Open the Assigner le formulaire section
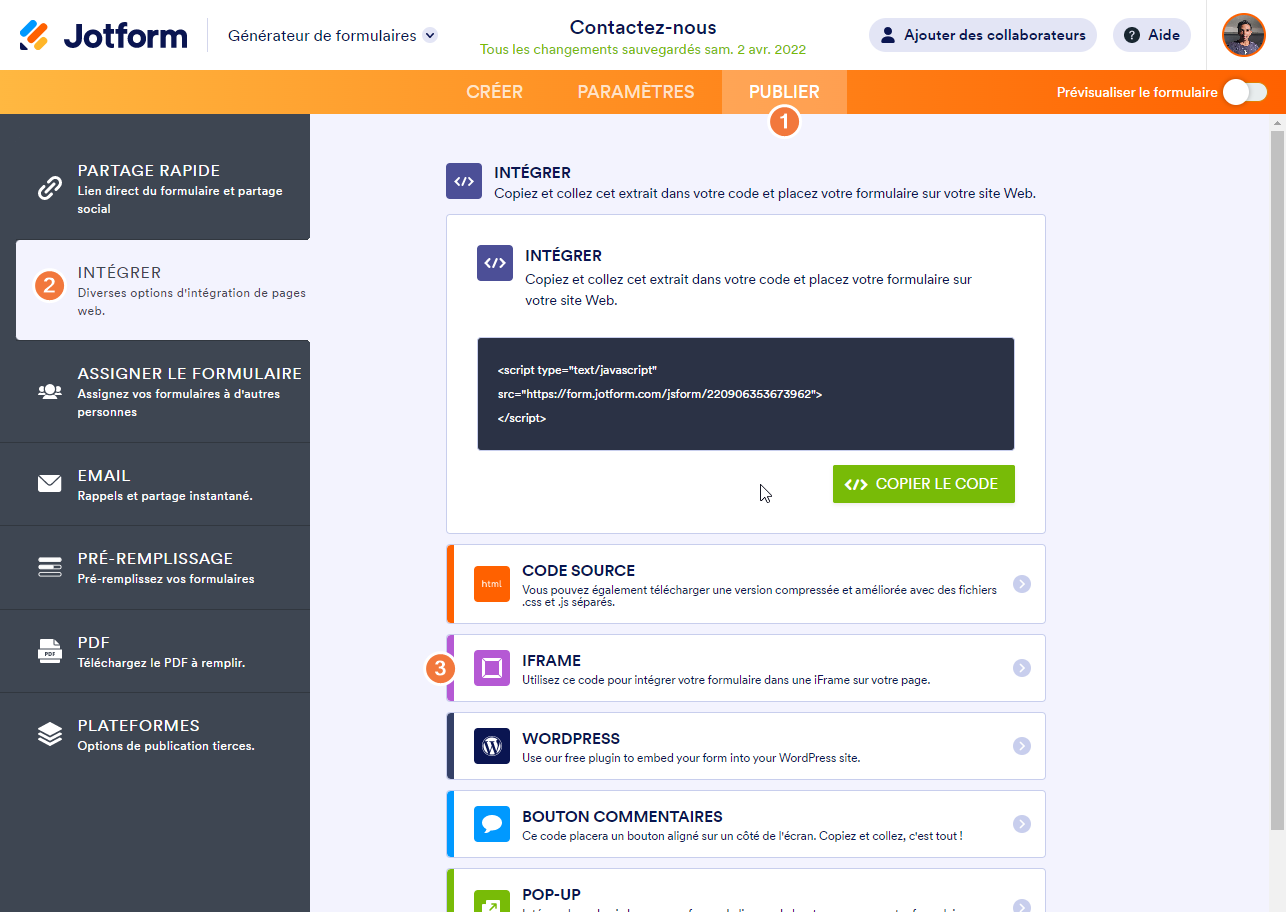The image size is (1286, 912). [x=155, y=392]
